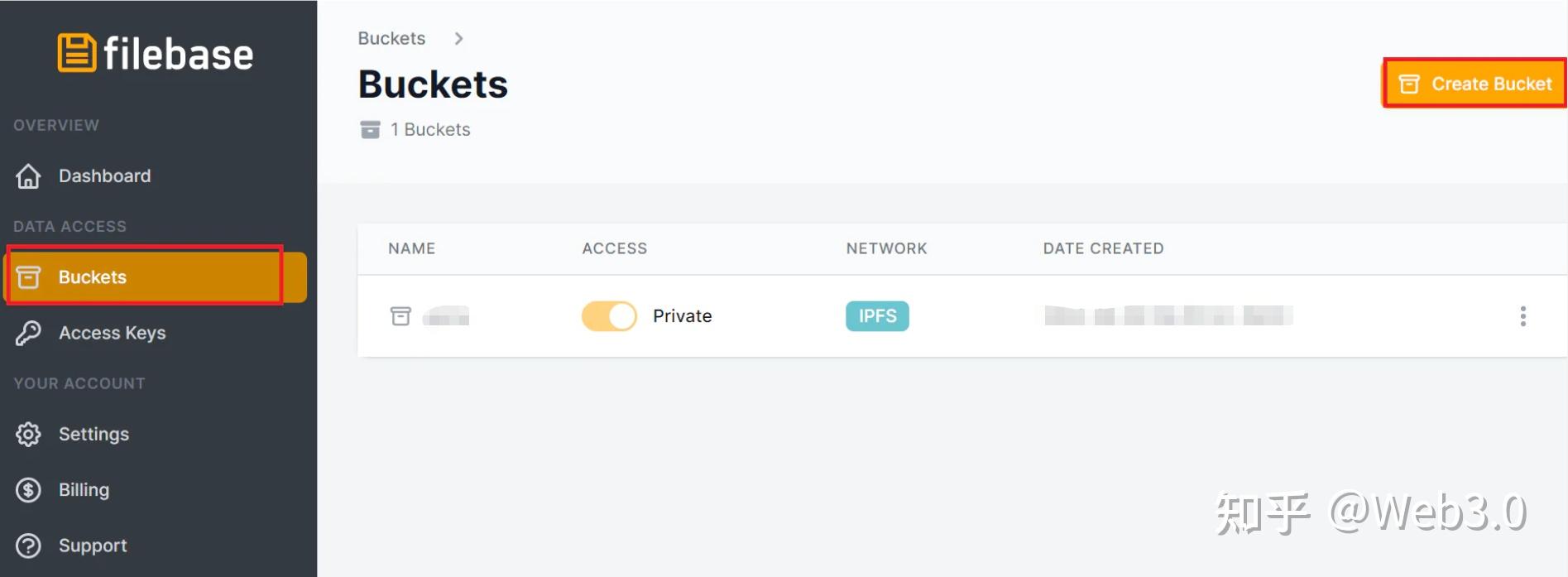Click the DATE CREATED column header
The width and height of the screenshot is (1568, 577).
[1103, 248]
